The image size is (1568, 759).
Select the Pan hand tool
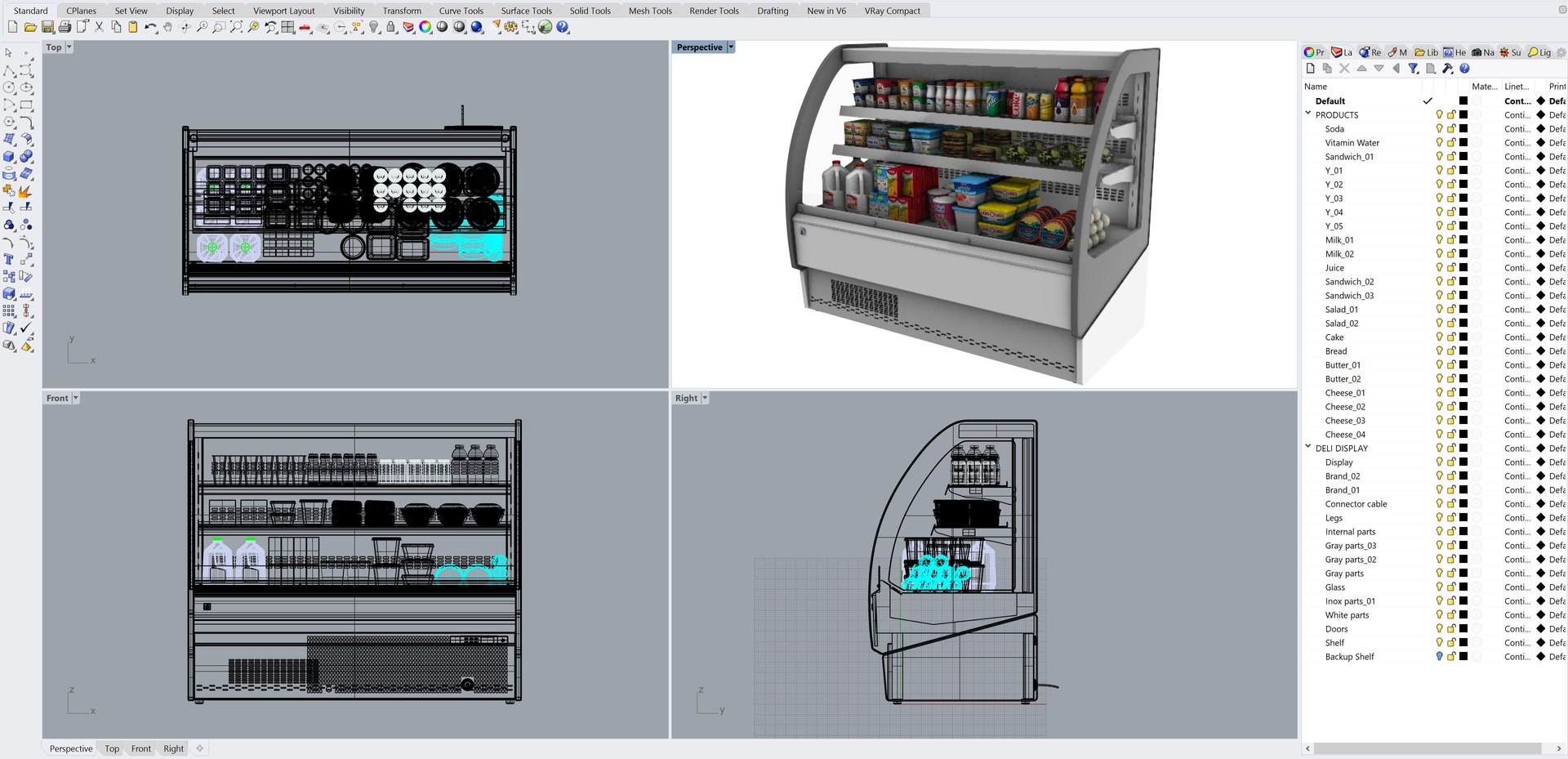[x=167, y=27]
